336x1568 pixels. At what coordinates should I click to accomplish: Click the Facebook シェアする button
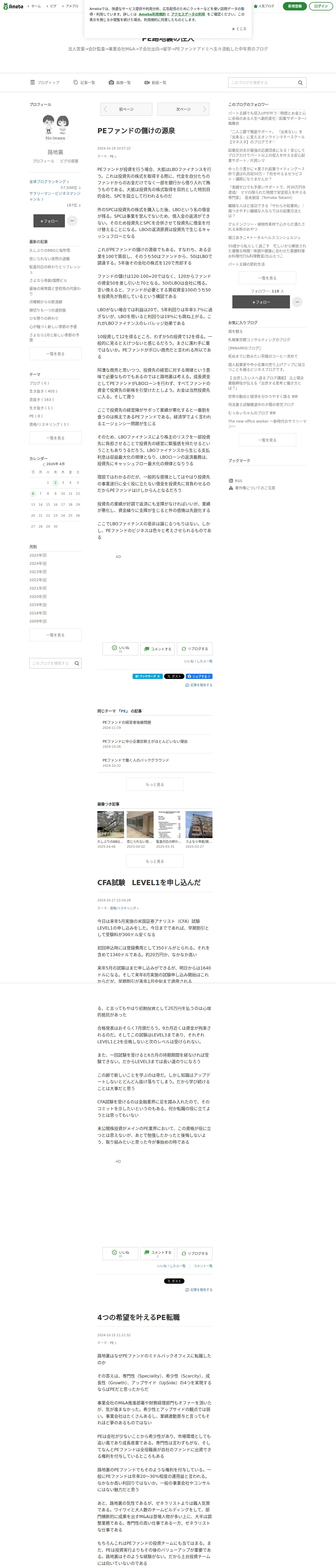[x=199, y=676]
